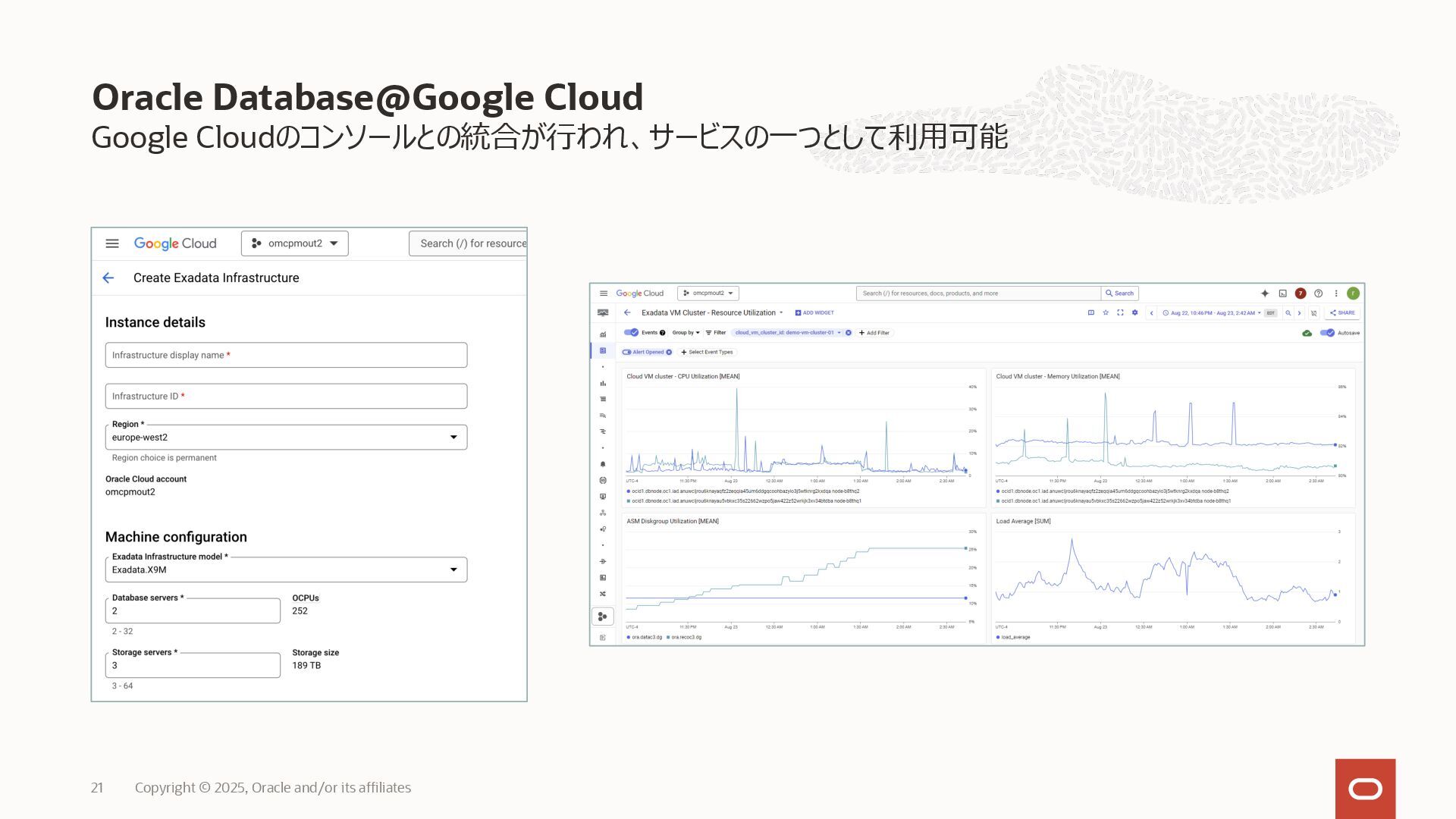The height and width of the screenshot is (819, 1456).
Task: Toggle the auto-refresh off icon
Action: tap(1314, 313)
